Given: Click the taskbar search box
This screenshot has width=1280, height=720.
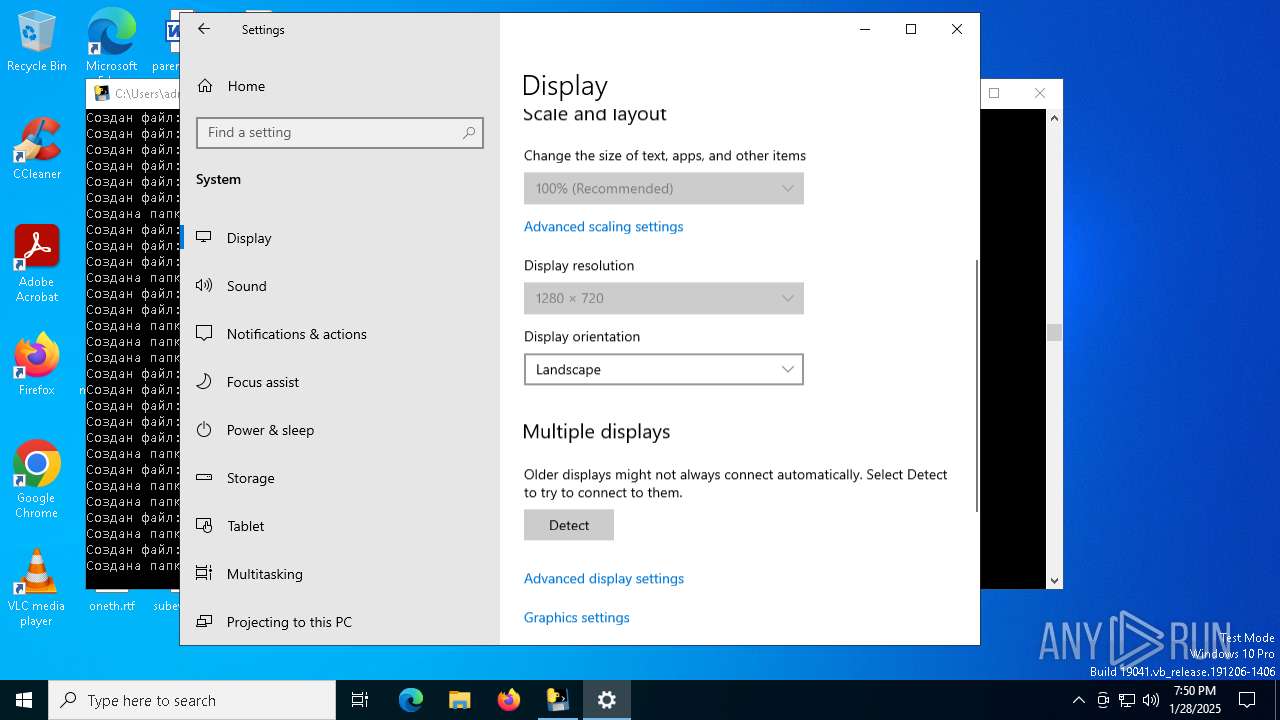Looking at the screenshot, I should (192, 700).
